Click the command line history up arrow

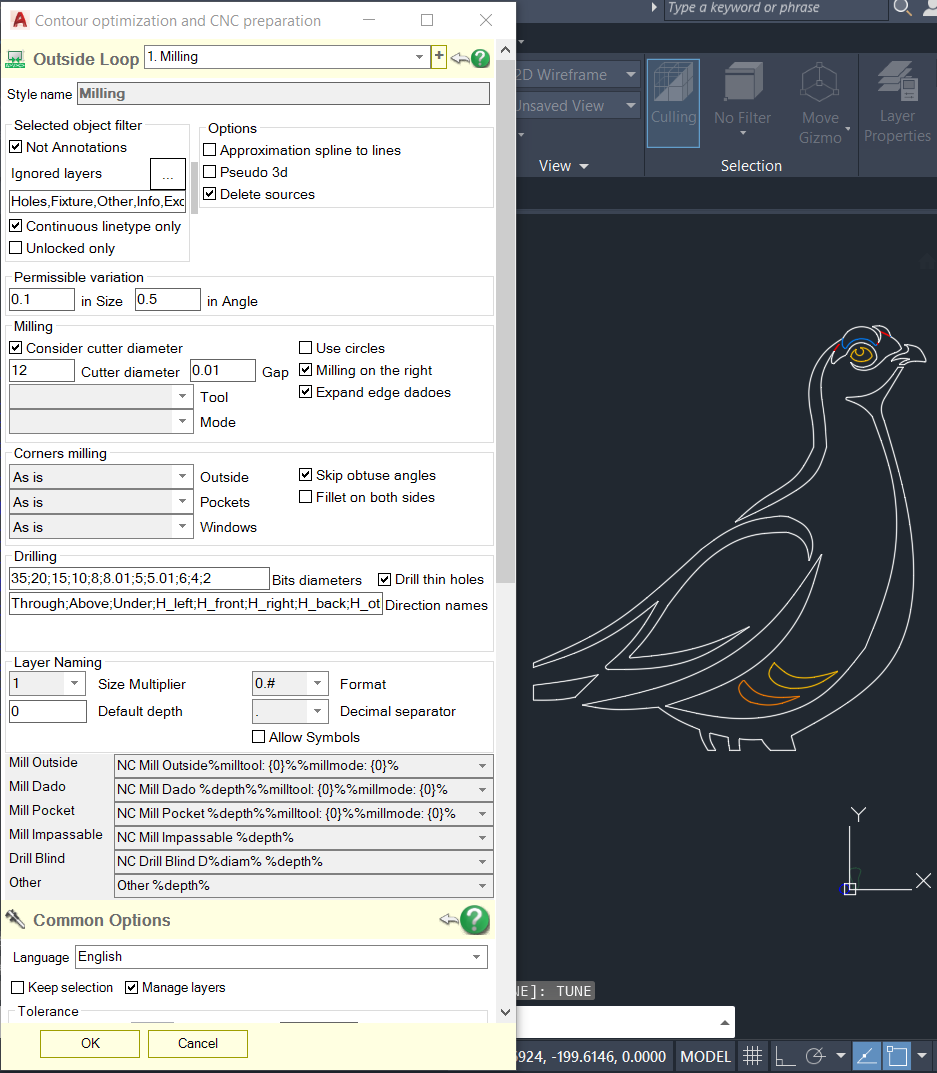724,1022
